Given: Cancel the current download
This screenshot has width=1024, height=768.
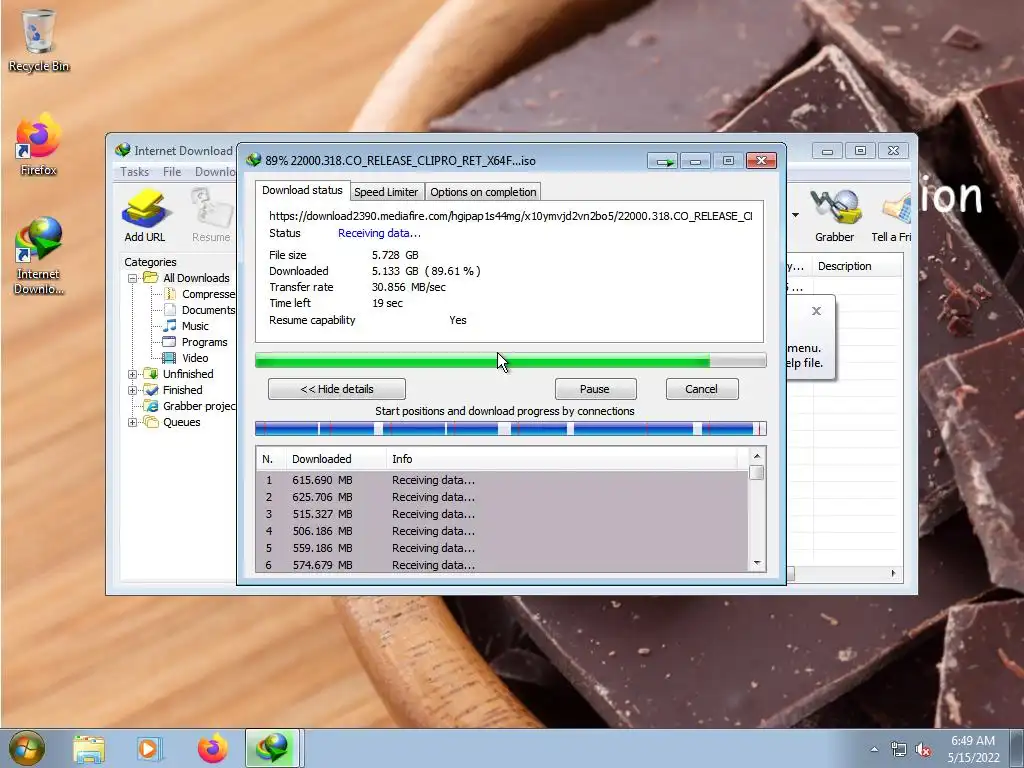Looking at the screenshot, I should click(702, 389).
